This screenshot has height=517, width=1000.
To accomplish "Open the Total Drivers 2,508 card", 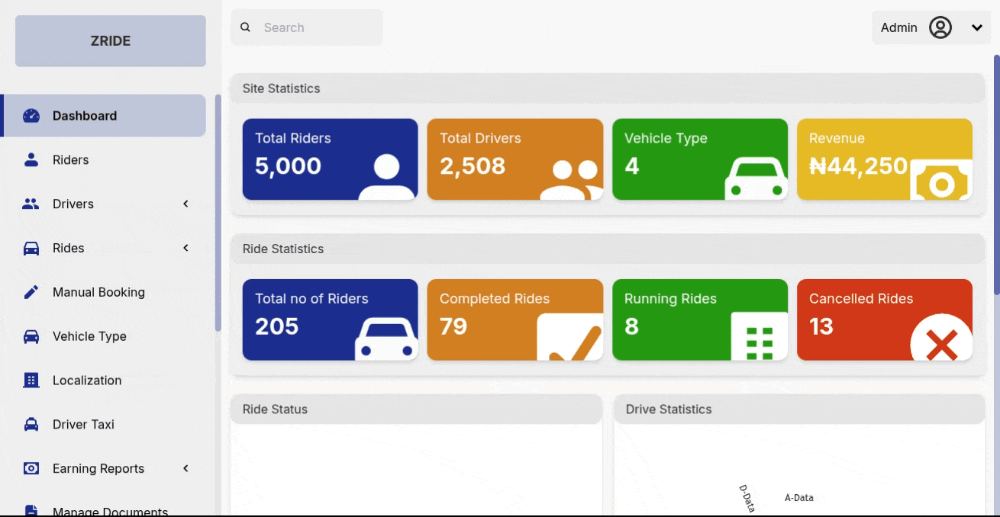I will pyautogui.click(x=515, y=159).
